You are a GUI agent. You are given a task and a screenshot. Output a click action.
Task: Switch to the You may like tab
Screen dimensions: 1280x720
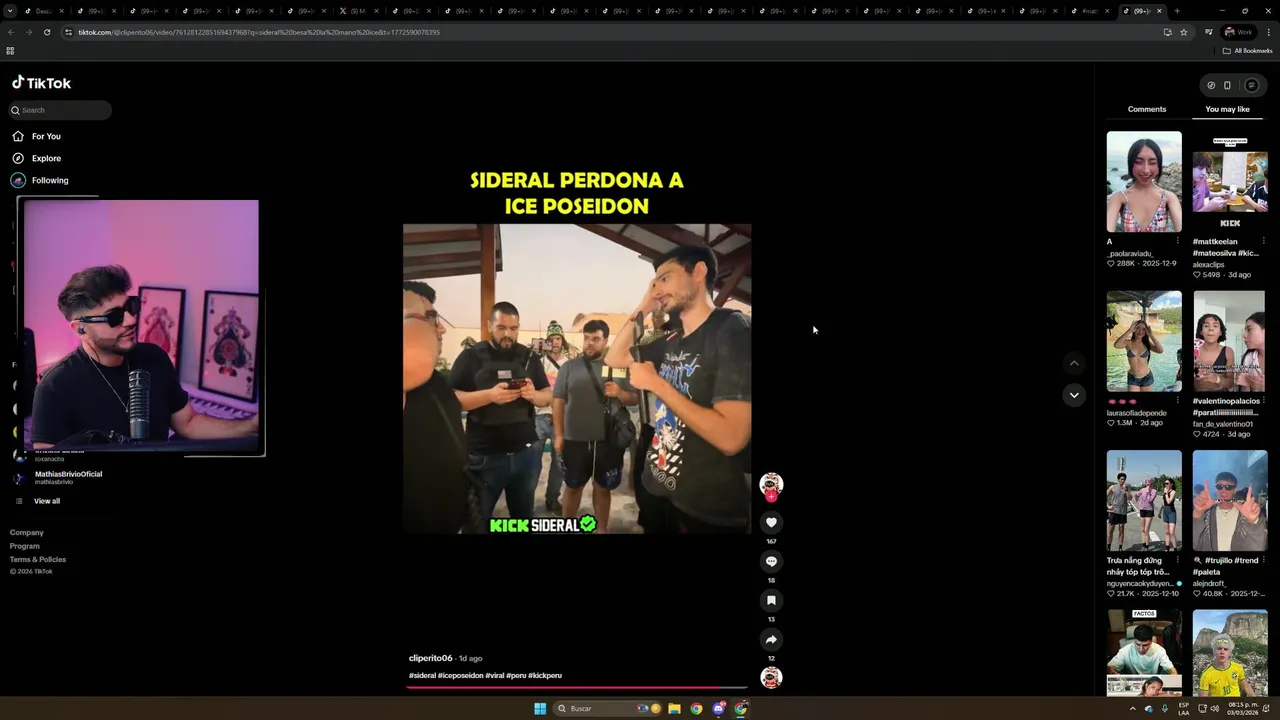(1227, 109)
